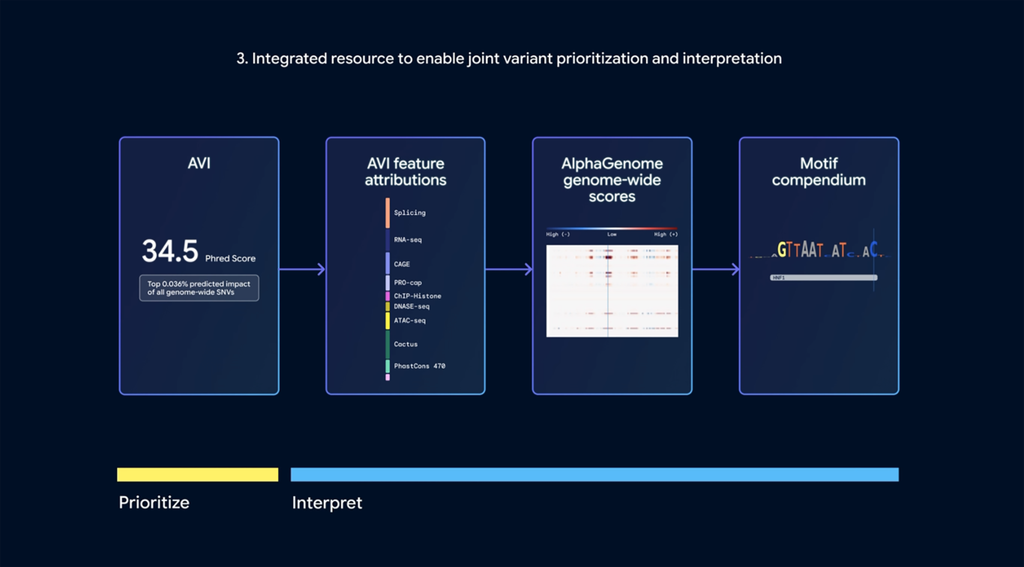Click the yellow ATAC-seq color bar
The width and height of the screenshot is (1024, 567).
click(x=388, y=321)
